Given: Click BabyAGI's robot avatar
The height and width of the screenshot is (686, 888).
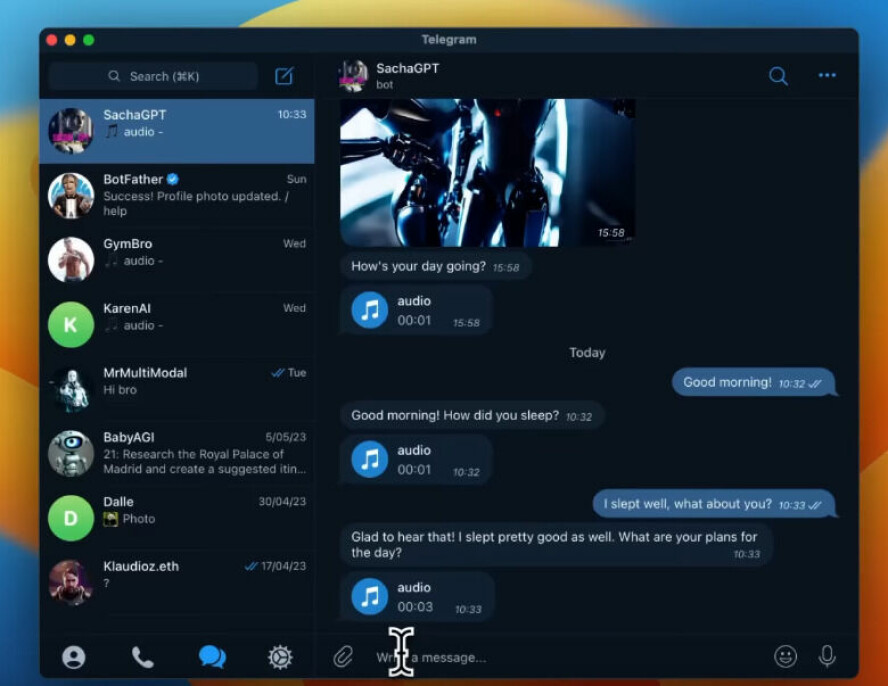Looking at the screenshot, I should click(71, 454).
